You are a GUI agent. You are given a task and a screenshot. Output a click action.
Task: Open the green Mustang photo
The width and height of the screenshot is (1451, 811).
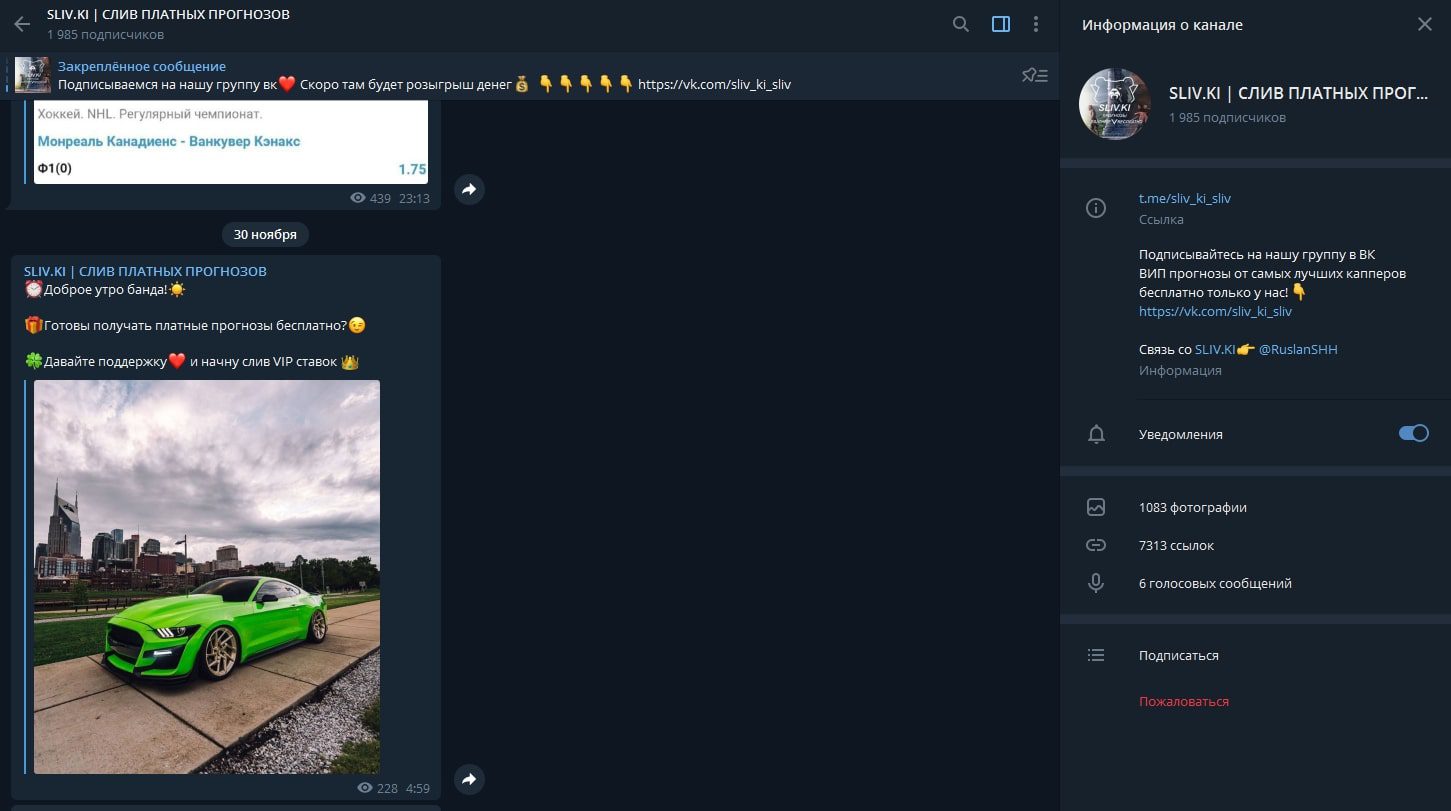click(x=207, y=576)
